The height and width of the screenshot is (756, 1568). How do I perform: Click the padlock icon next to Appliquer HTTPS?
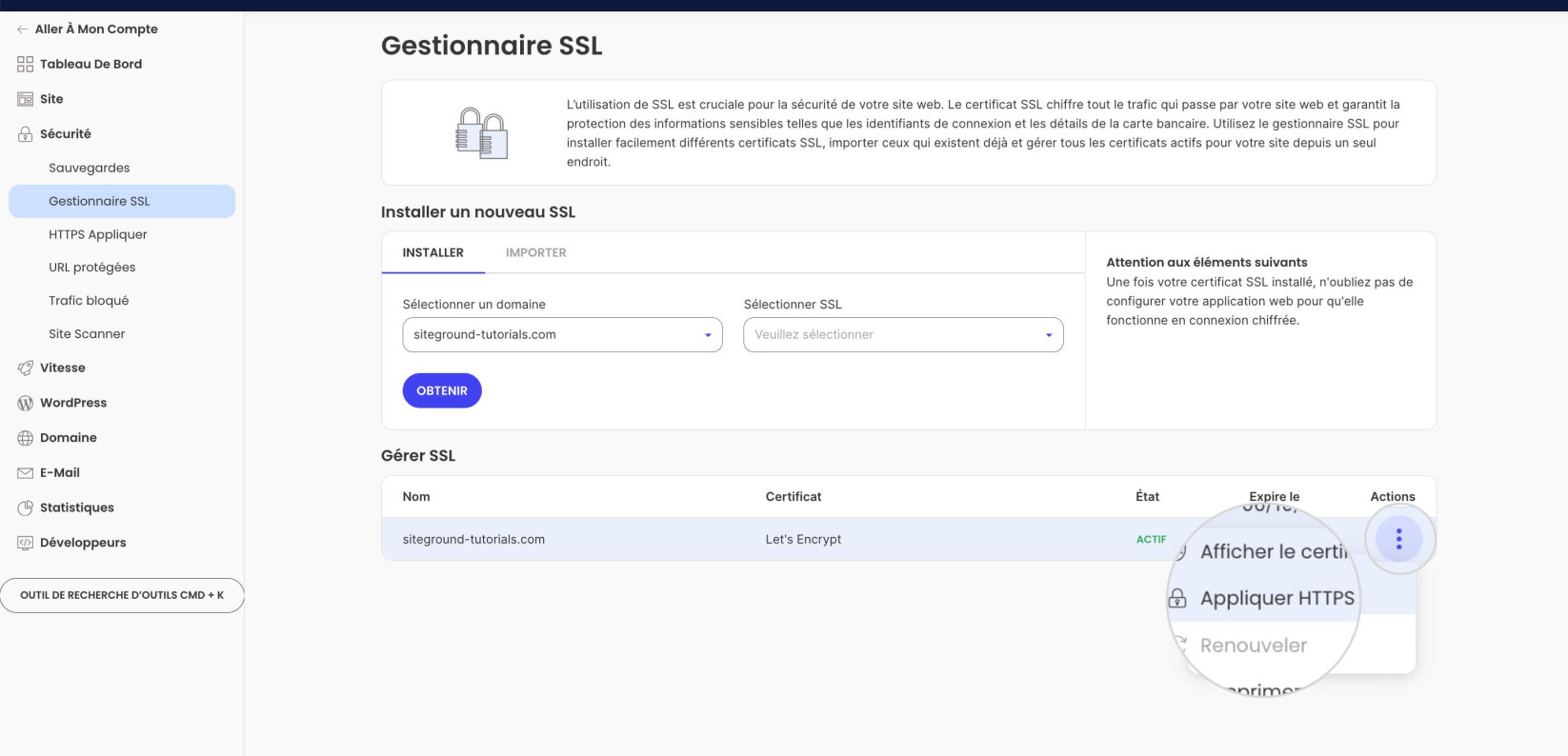click(x=1177, y=598)
